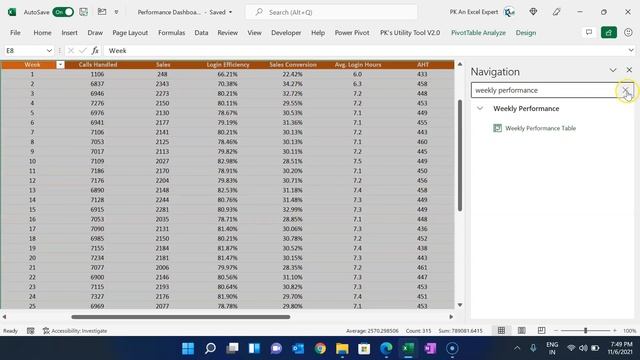Click the Search (Alt+Q) box

pyautogui.click(x=331, y=12)
